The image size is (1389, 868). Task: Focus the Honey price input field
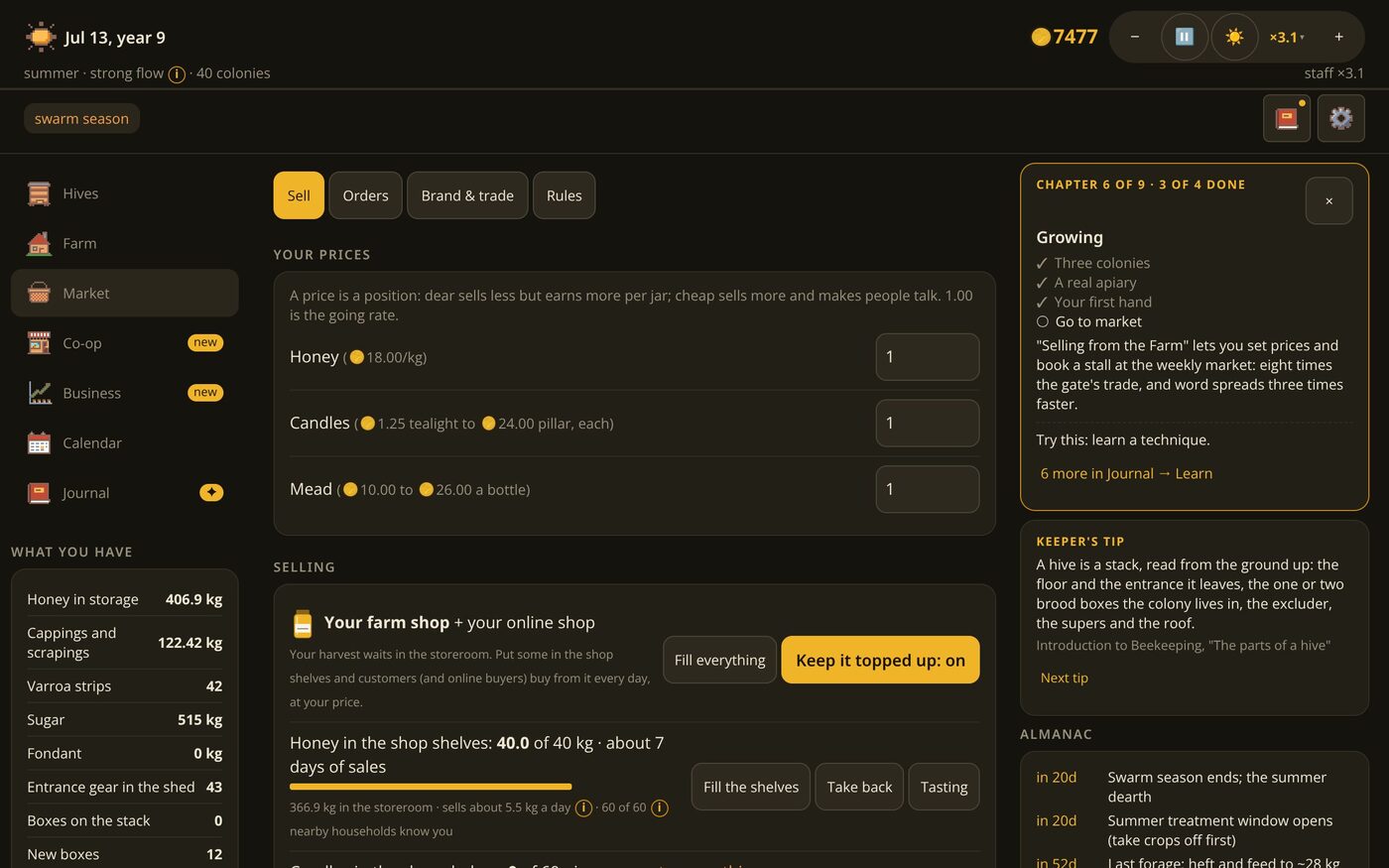point(928,357)
